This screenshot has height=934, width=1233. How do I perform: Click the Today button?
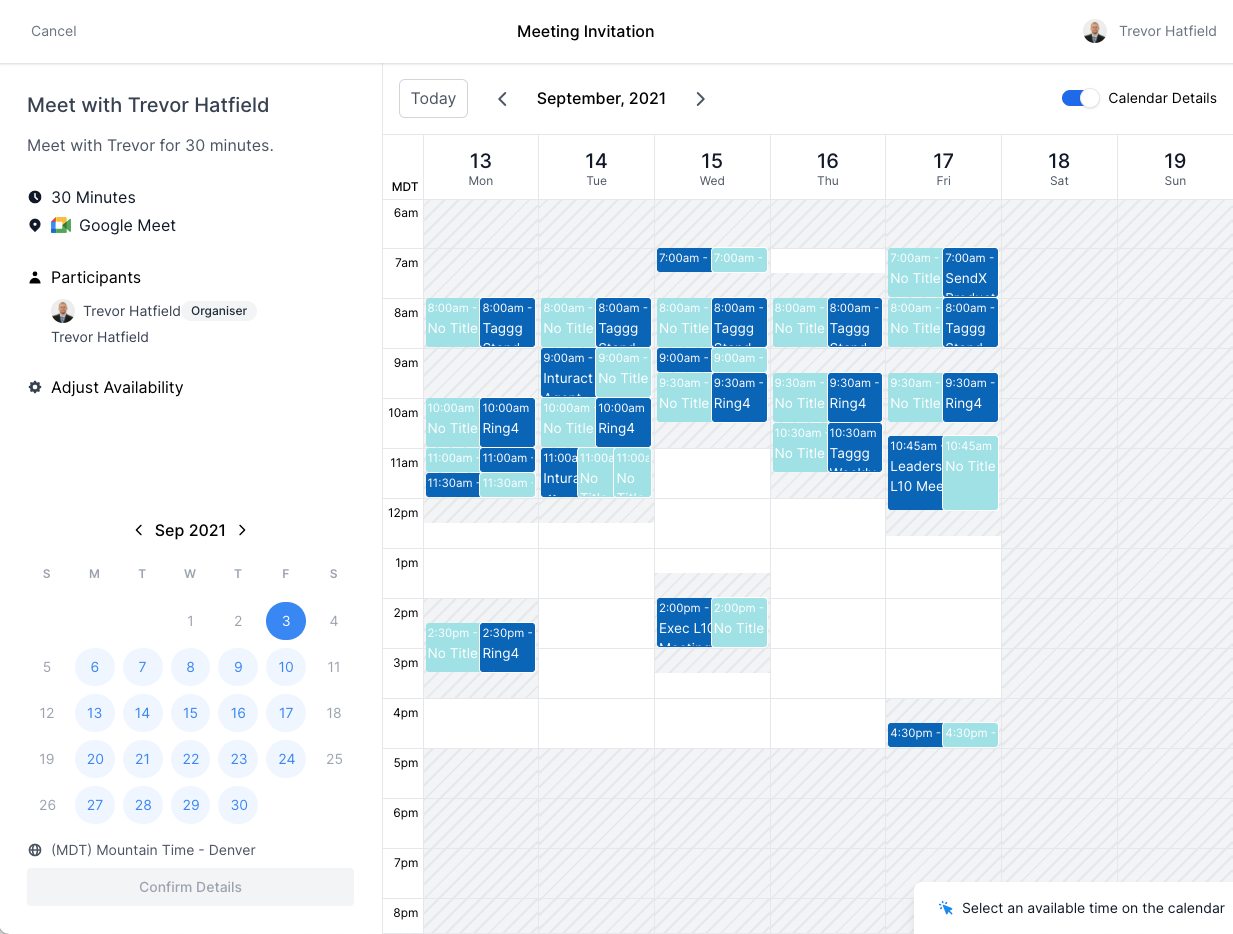point(433,98)
